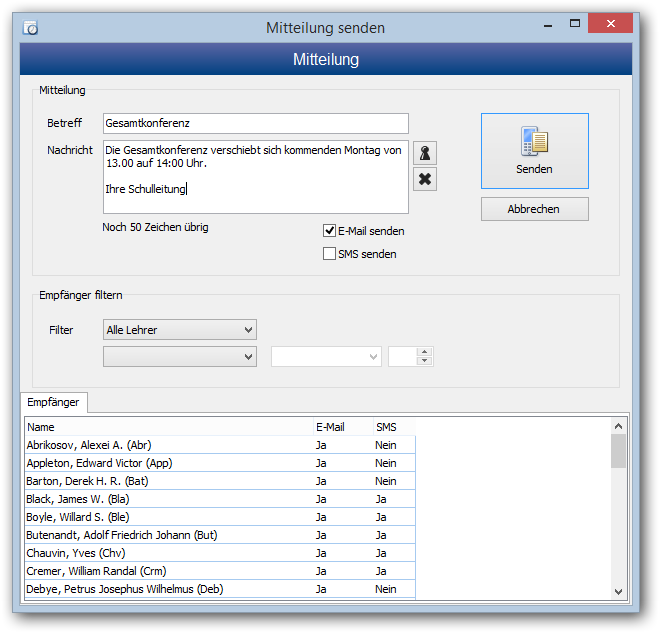Click the Abbrechen button
The image size is (660, 633).
(x=535, y=209)
